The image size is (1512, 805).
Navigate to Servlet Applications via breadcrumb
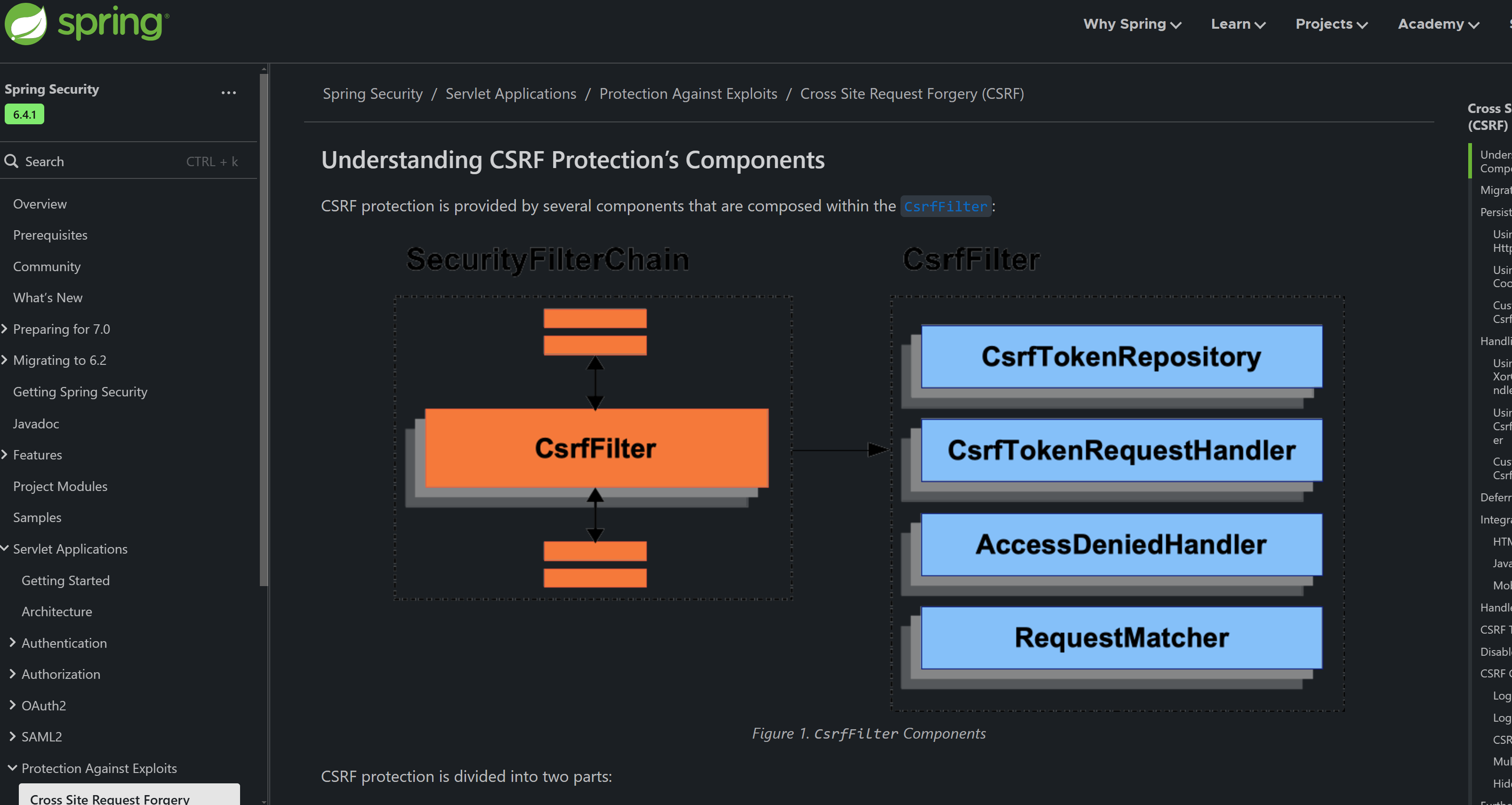click(x=511, y=93)
